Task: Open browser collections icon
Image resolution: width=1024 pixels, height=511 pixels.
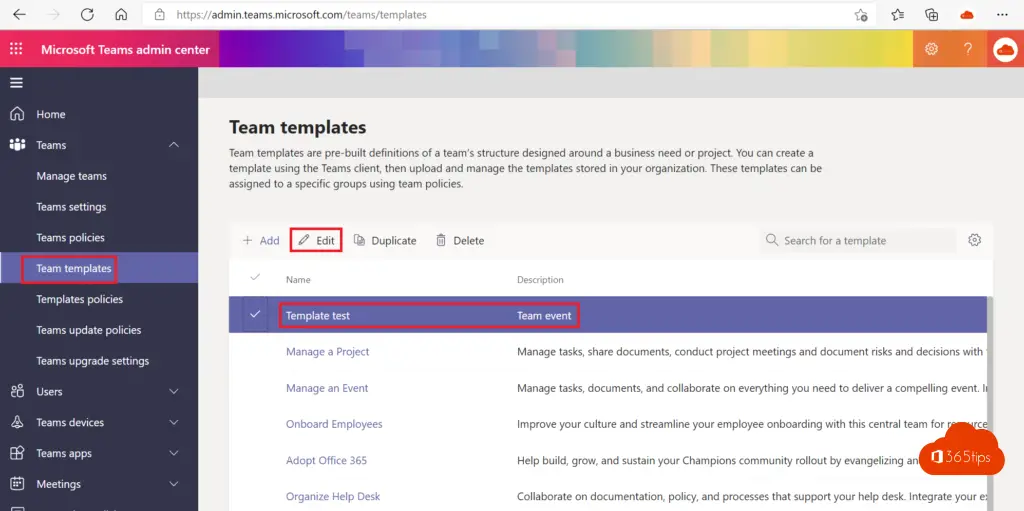Action: pos(932,14)
